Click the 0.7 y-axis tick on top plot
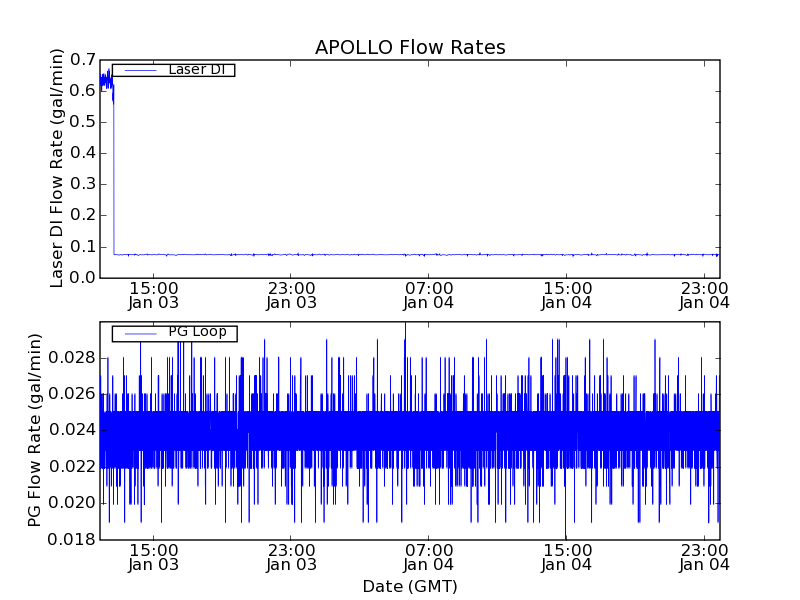 83,59
